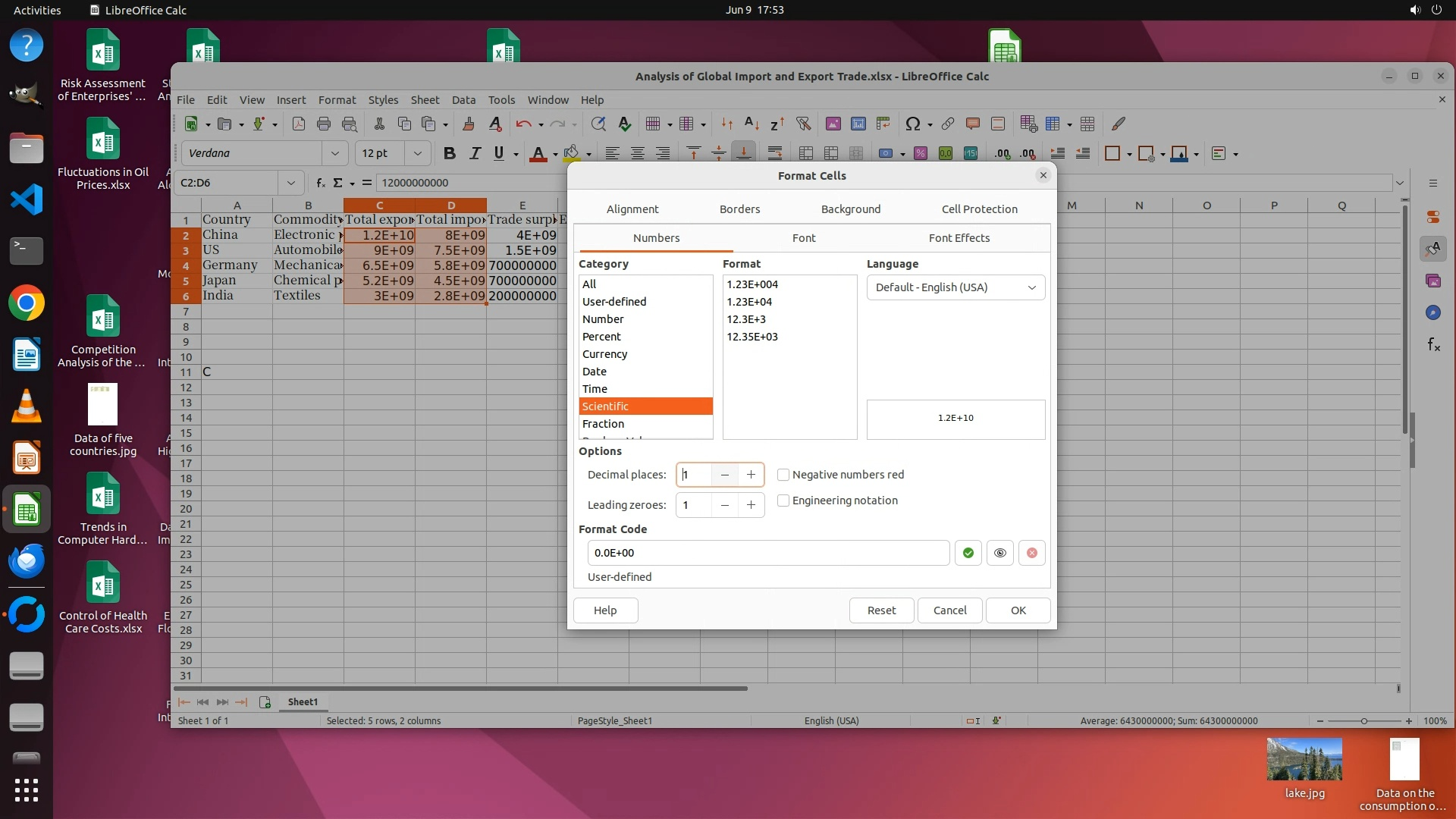The image size is (1456, 819).
Task: Click the Italic formatting icon
Action: pos(475,153)
